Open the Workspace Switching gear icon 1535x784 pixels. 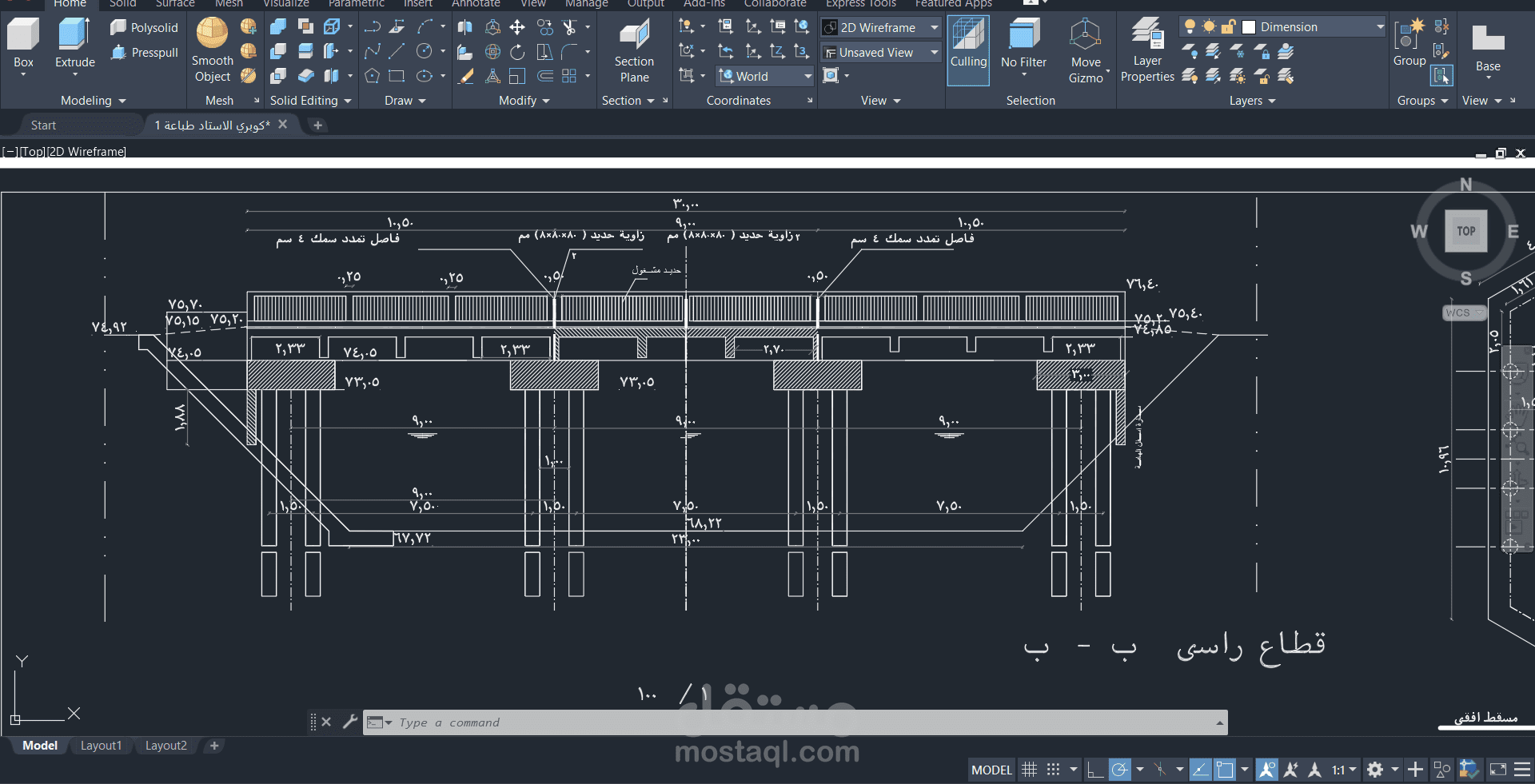(x=1375, y=770)
